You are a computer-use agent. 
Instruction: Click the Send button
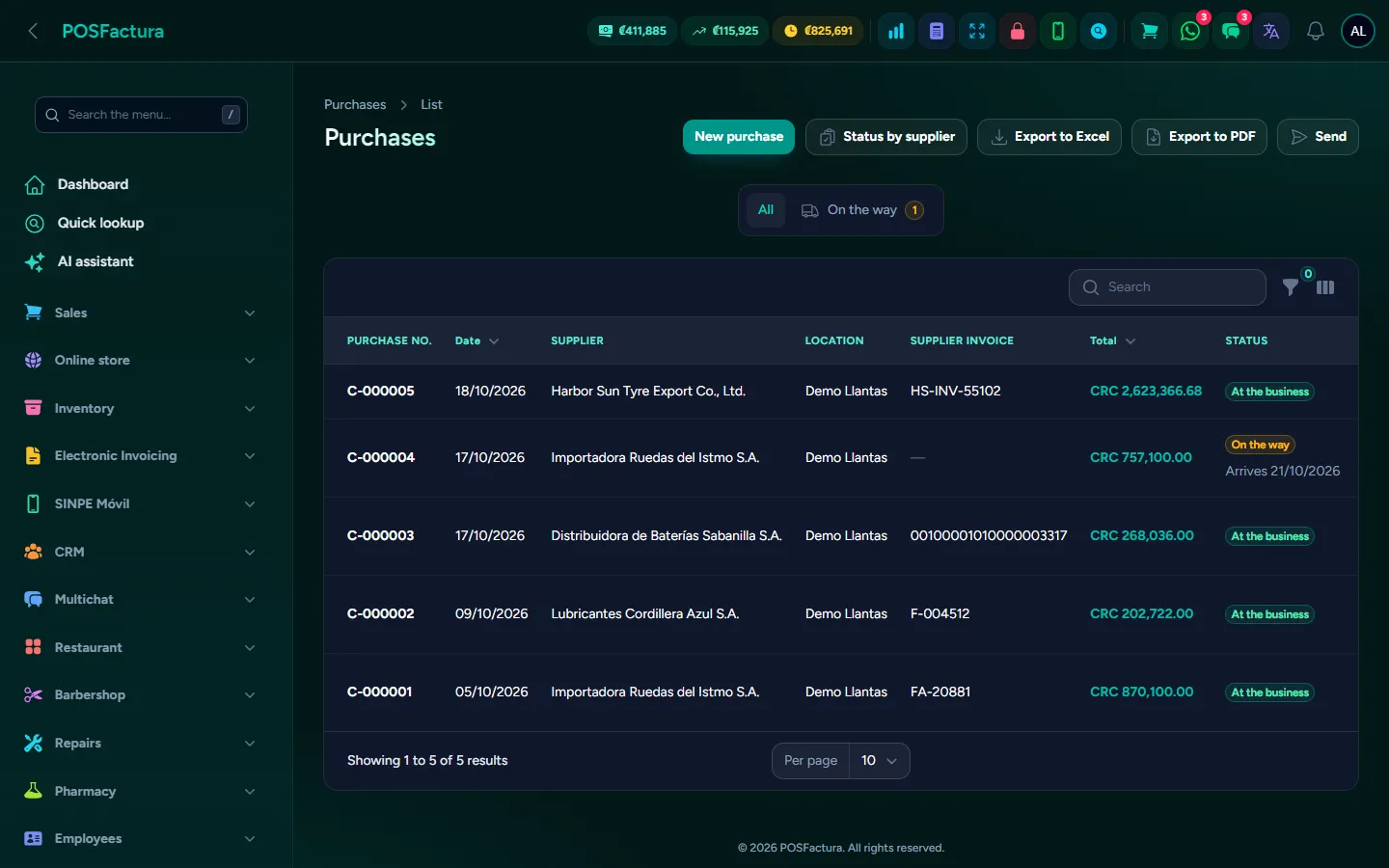point(1318,137)
